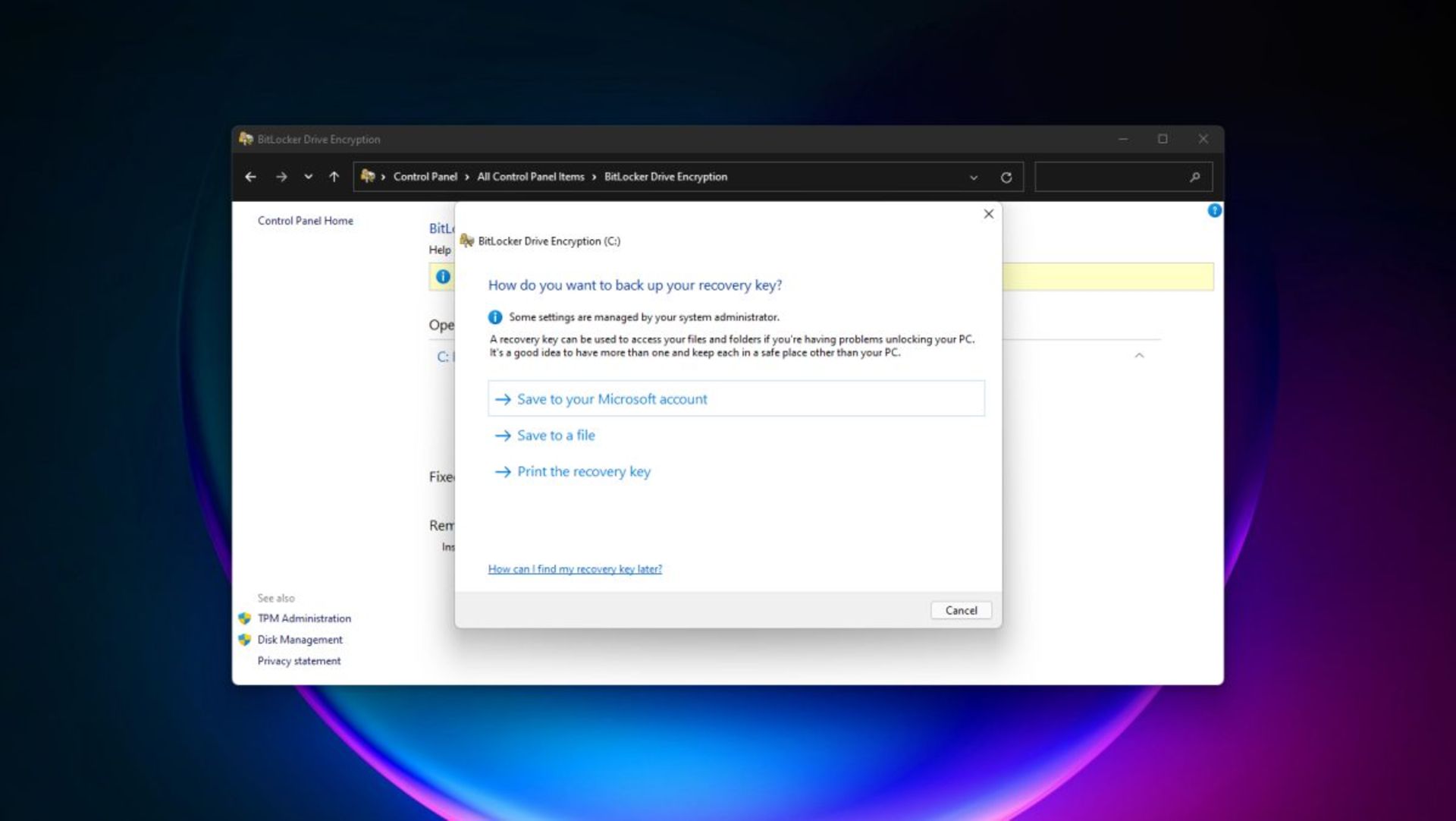Click 'Some settings are managed by your system administrator.' text
Screen dimensions: 1456x821
(644, 317)
